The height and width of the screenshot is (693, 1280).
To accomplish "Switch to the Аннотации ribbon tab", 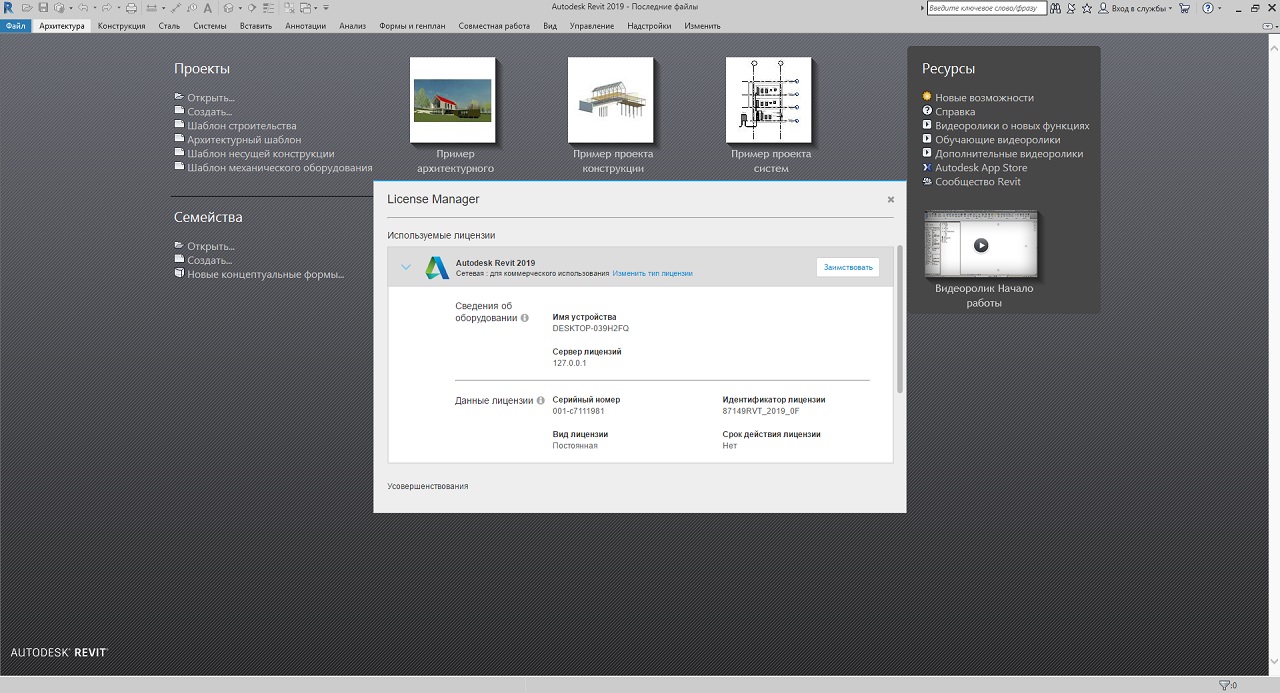I will pyautogui.click(x=305, y=26).
